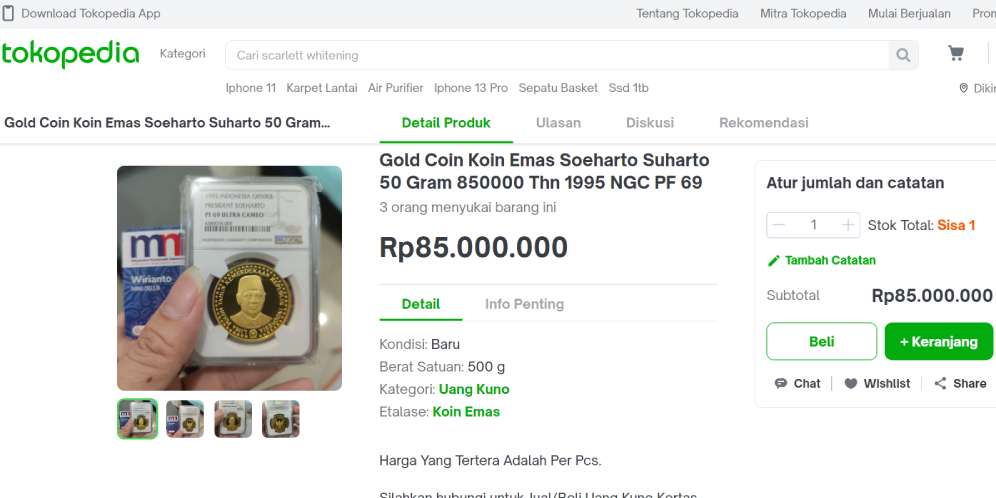Open Koin Emas etalase link
This screenshot has width=996, height=498.
pyautogui.click(x=466, y=412)
